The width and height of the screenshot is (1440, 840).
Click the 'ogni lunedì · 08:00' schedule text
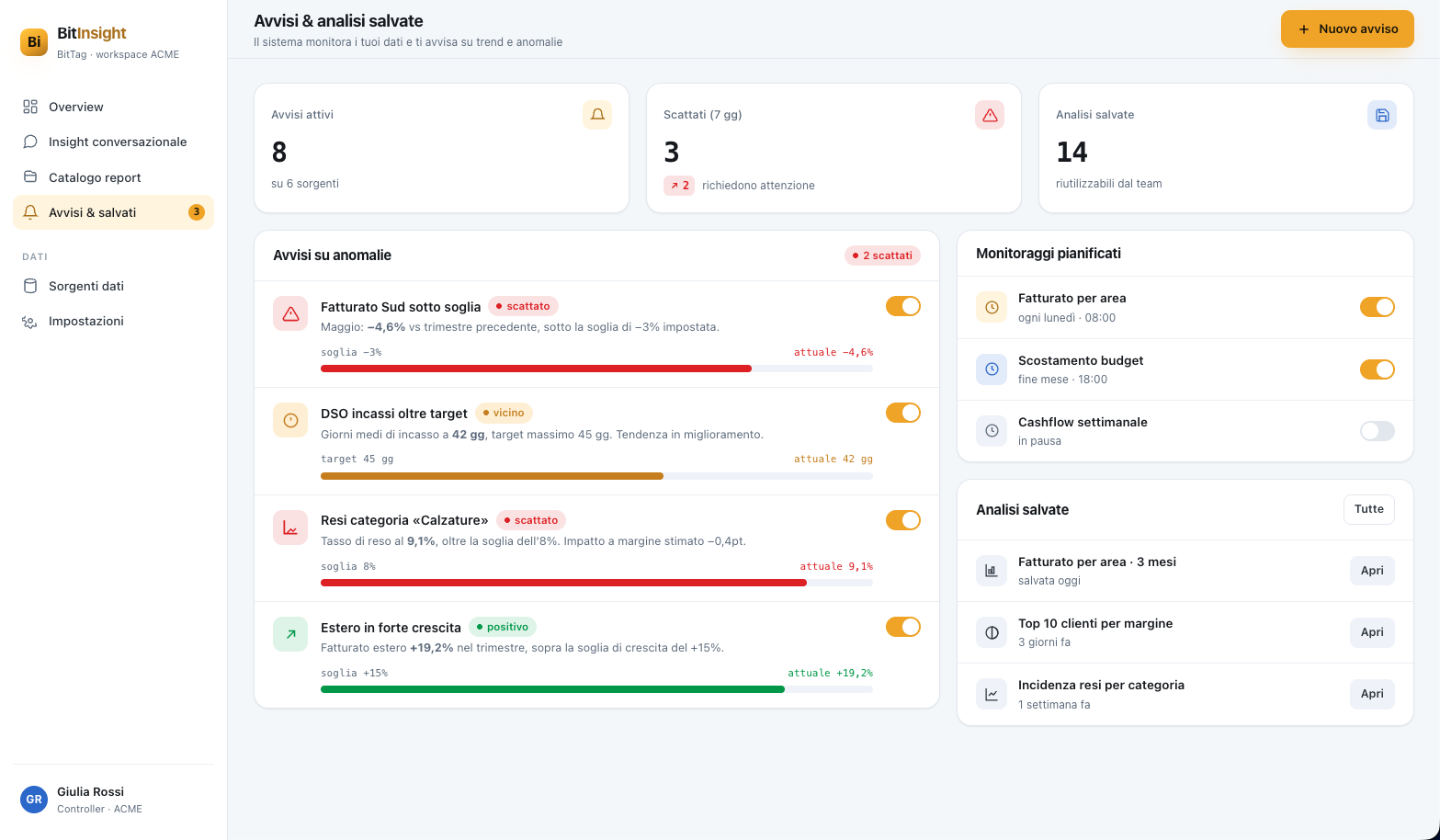tap(1067, 318)
